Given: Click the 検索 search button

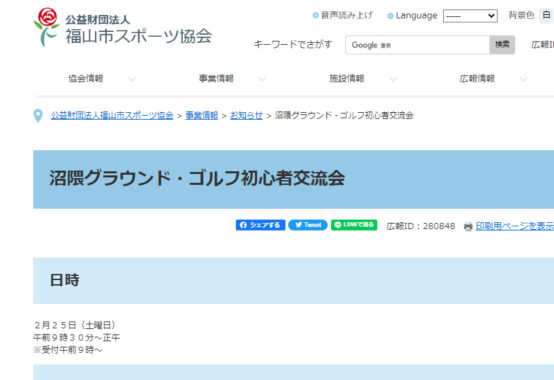Looking at the screenshot, I should coord(502,45).
